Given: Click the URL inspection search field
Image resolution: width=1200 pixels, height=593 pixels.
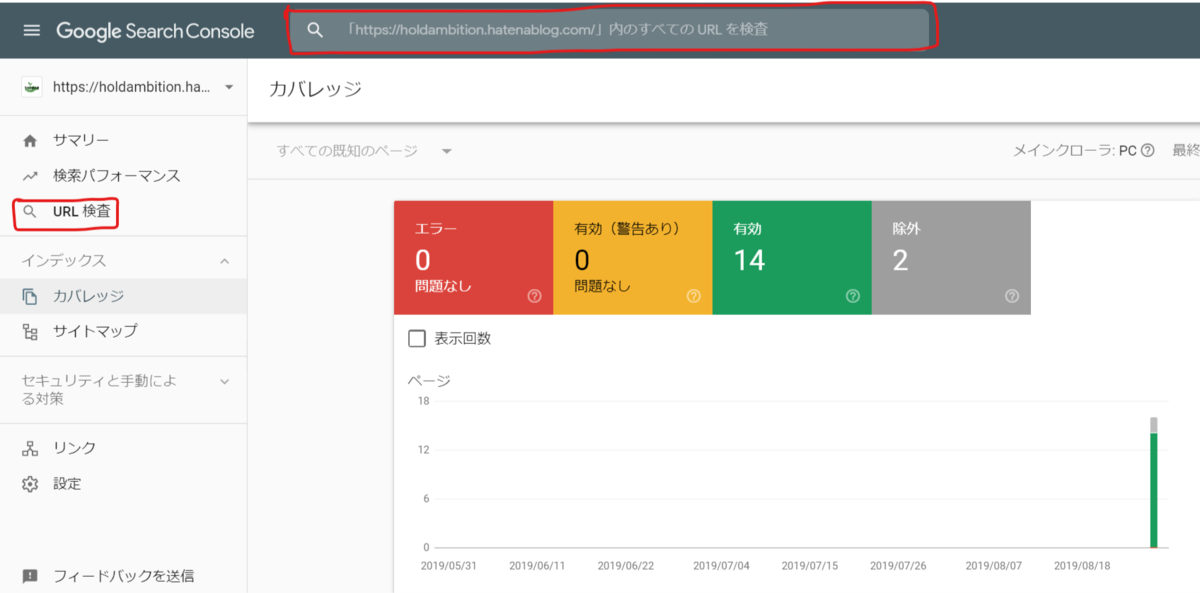Looking at the screenshot, I should [x=610, y=30].
